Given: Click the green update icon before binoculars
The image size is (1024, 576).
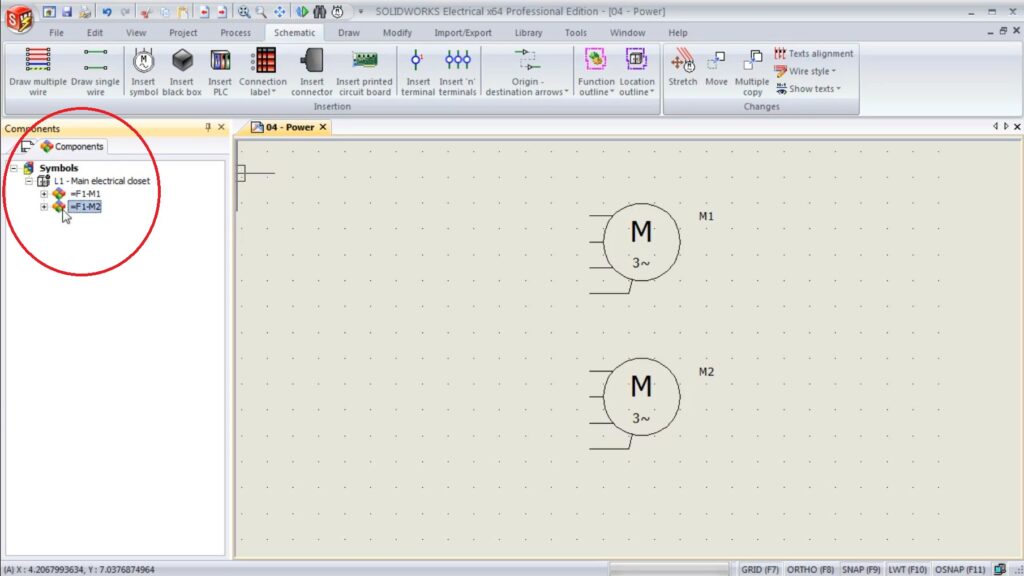Looking at the screenshot, I should pyautogui.click(x=302, y=12).
